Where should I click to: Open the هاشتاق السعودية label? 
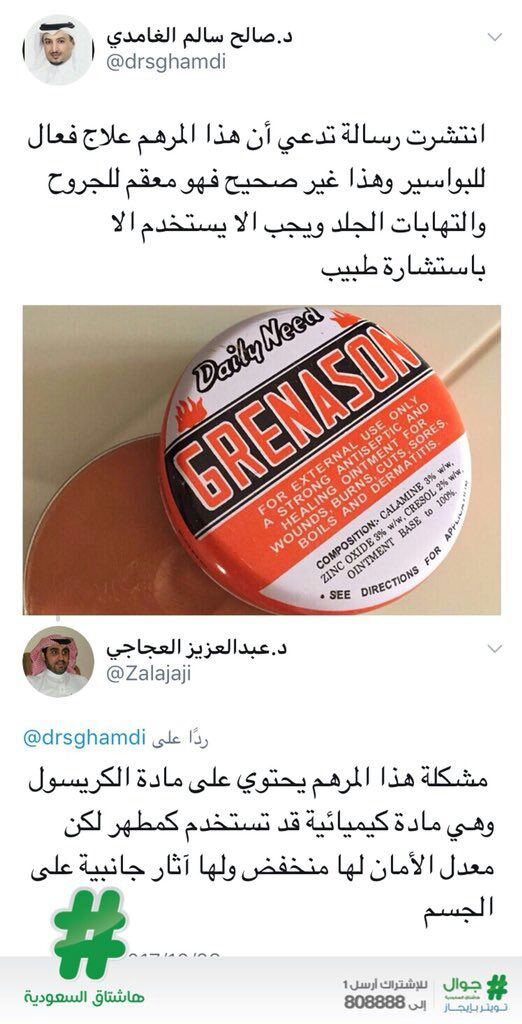click(84, 997)
